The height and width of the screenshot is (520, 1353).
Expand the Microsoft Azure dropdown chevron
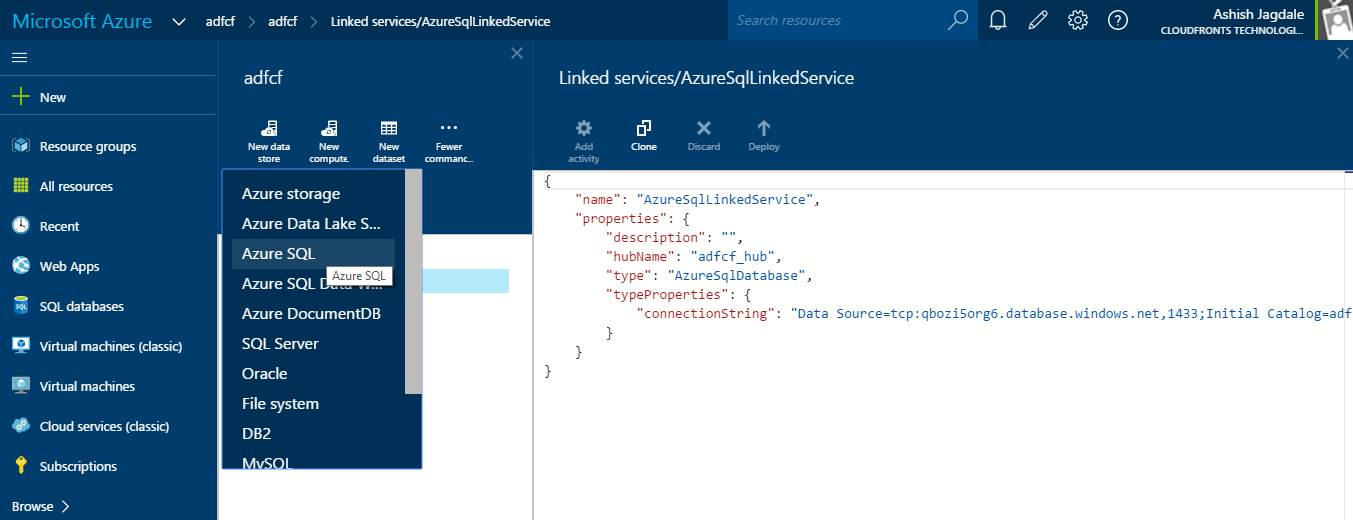pyautogui.click(x=179, y=21)
